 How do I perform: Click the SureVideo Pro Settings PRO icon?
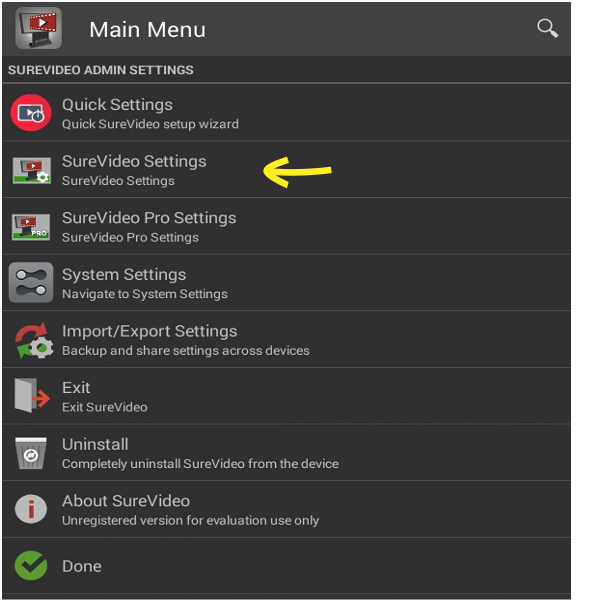tap(31, 227)
